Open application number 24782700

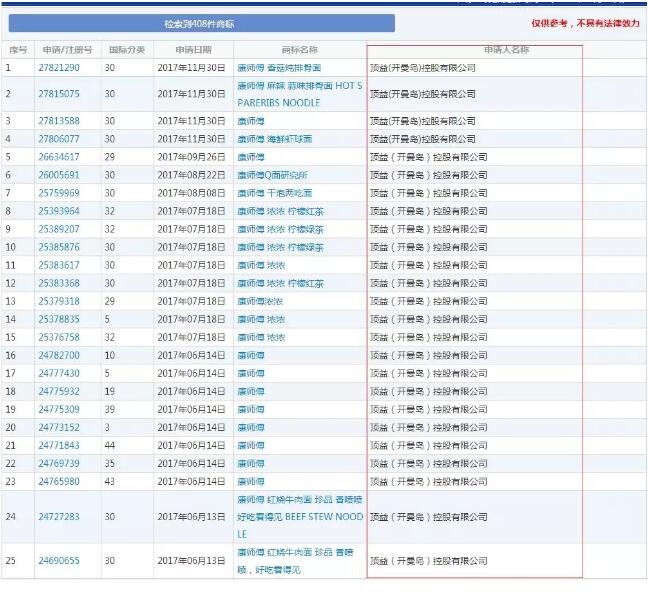tap(59, 355)
